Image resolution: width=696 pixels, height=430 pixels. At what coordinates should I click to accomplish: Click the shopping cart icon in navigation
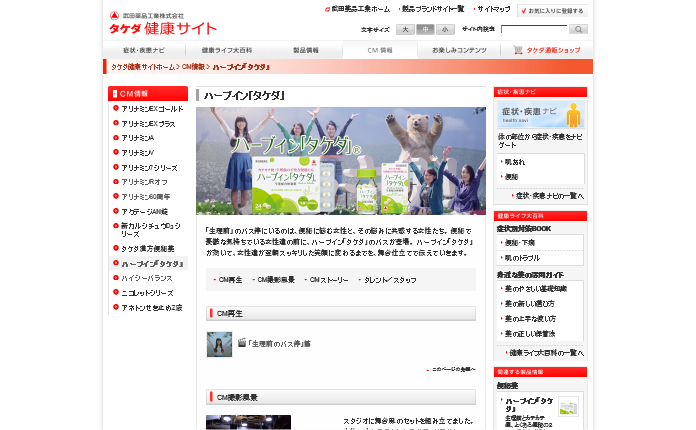[518, 50]
